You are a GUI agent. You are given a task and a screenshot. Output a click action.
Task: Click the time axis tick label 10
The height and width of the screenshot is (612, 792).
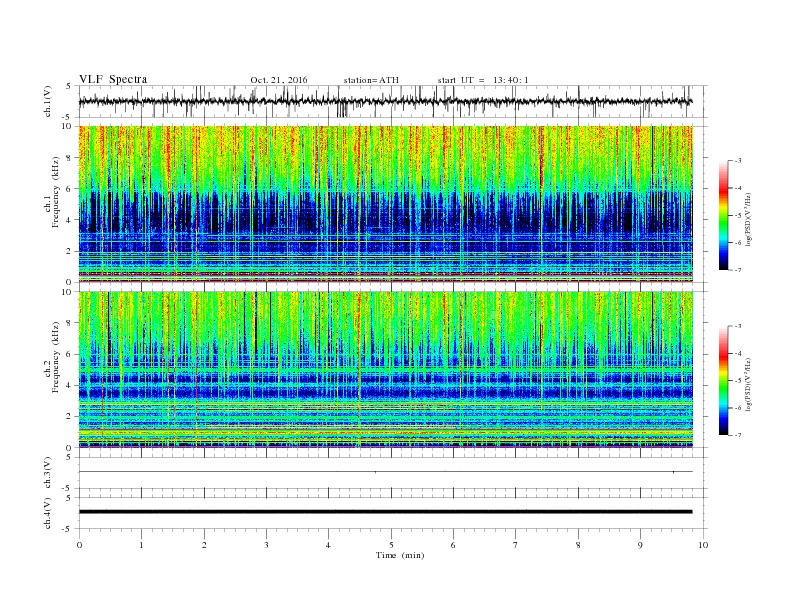[703, 545]
